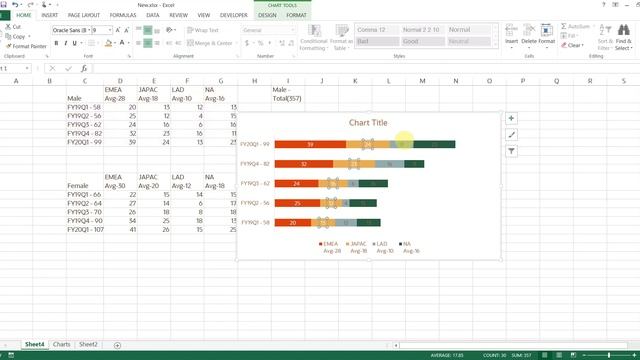Click the horizontal scrollbar
The width and height of the screenshot is (640, 360).
point(513,345)
